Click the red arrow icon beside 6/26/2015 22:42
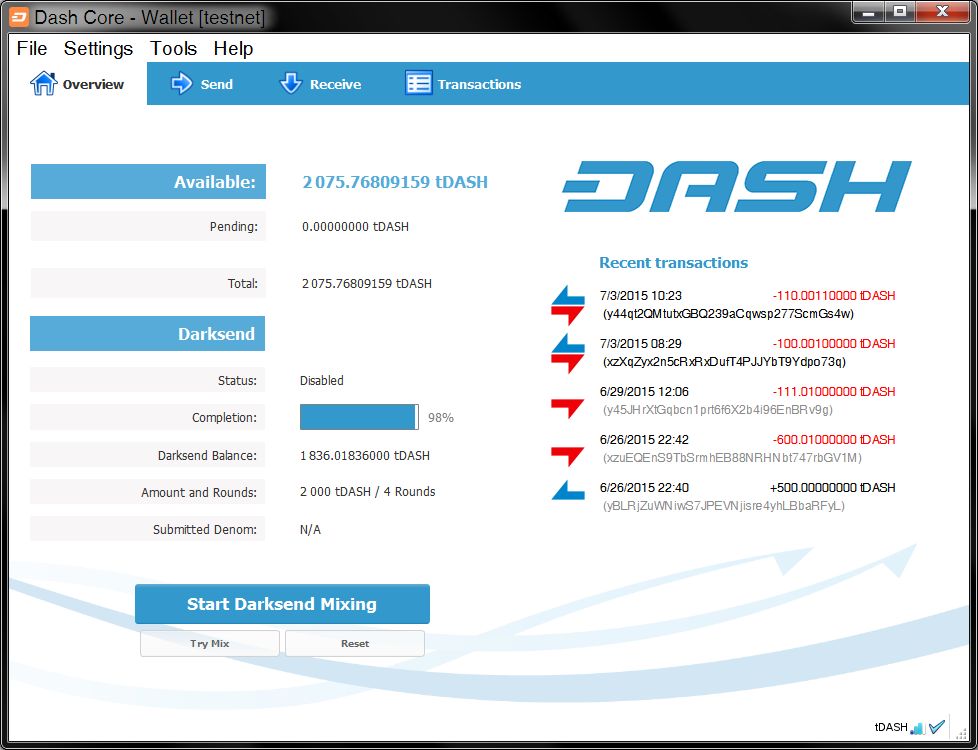Viewport: 978px width, 750px height. [x=568, y=456]
